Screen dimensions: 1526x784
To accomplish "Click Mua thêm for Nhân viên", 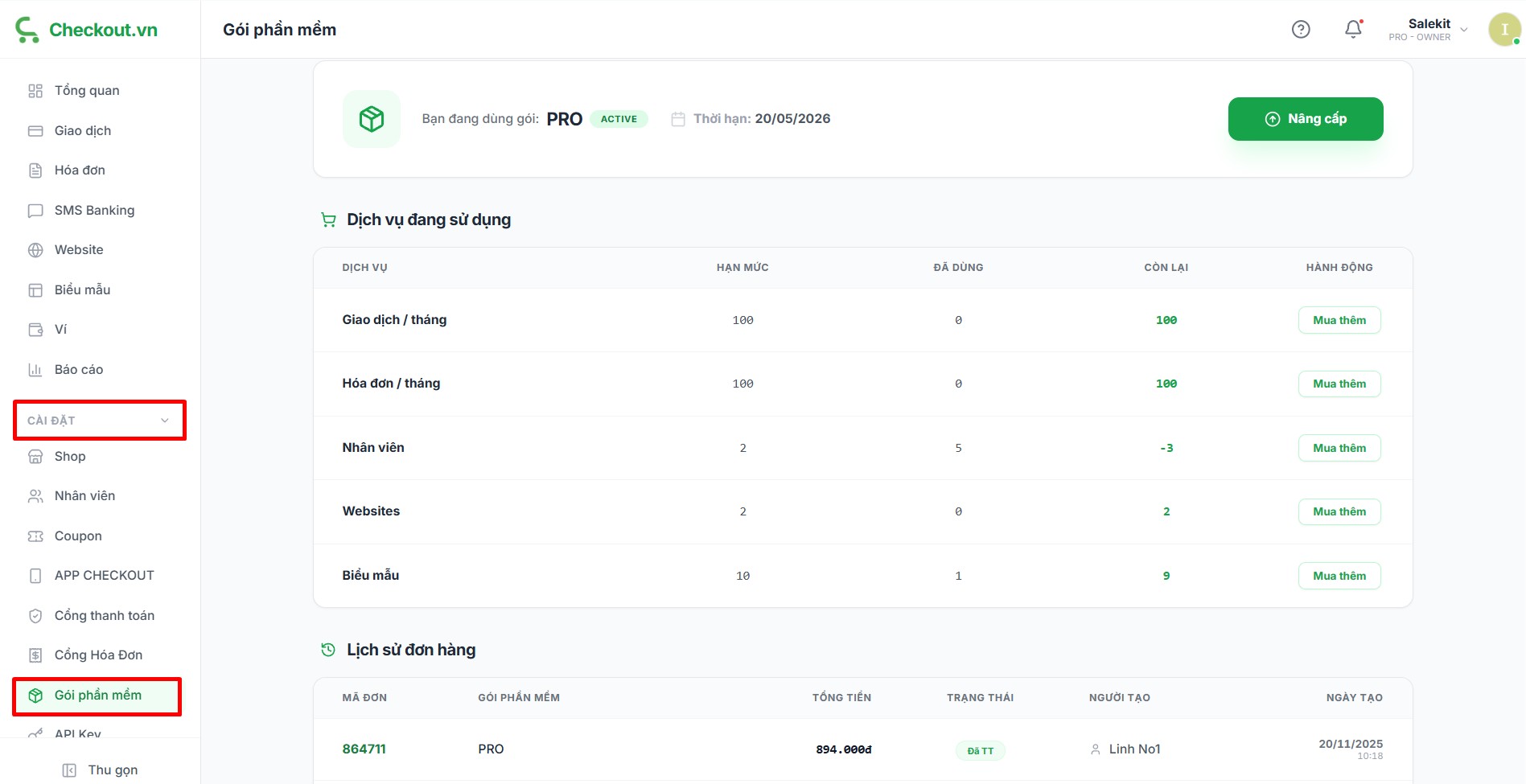I will 1339,448.
